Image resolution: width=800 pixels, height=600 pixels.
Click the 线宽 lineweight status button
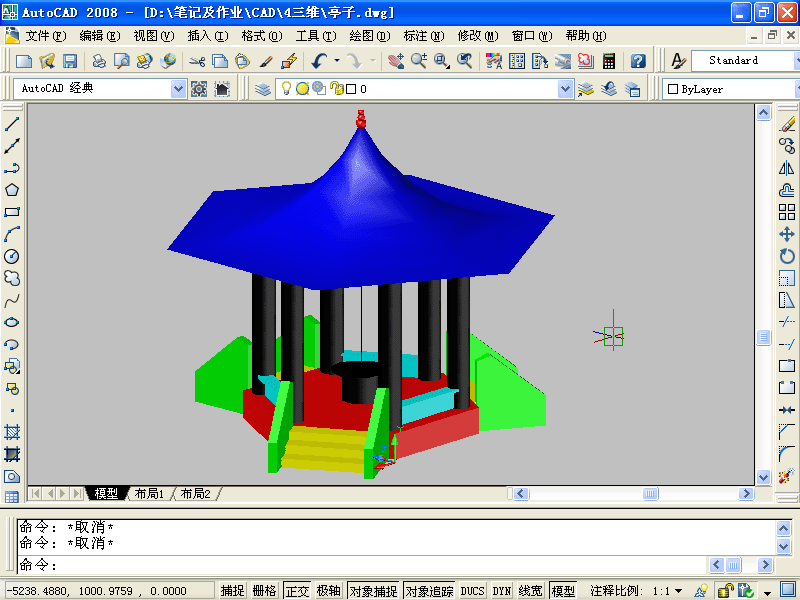[x=530, y=591]
